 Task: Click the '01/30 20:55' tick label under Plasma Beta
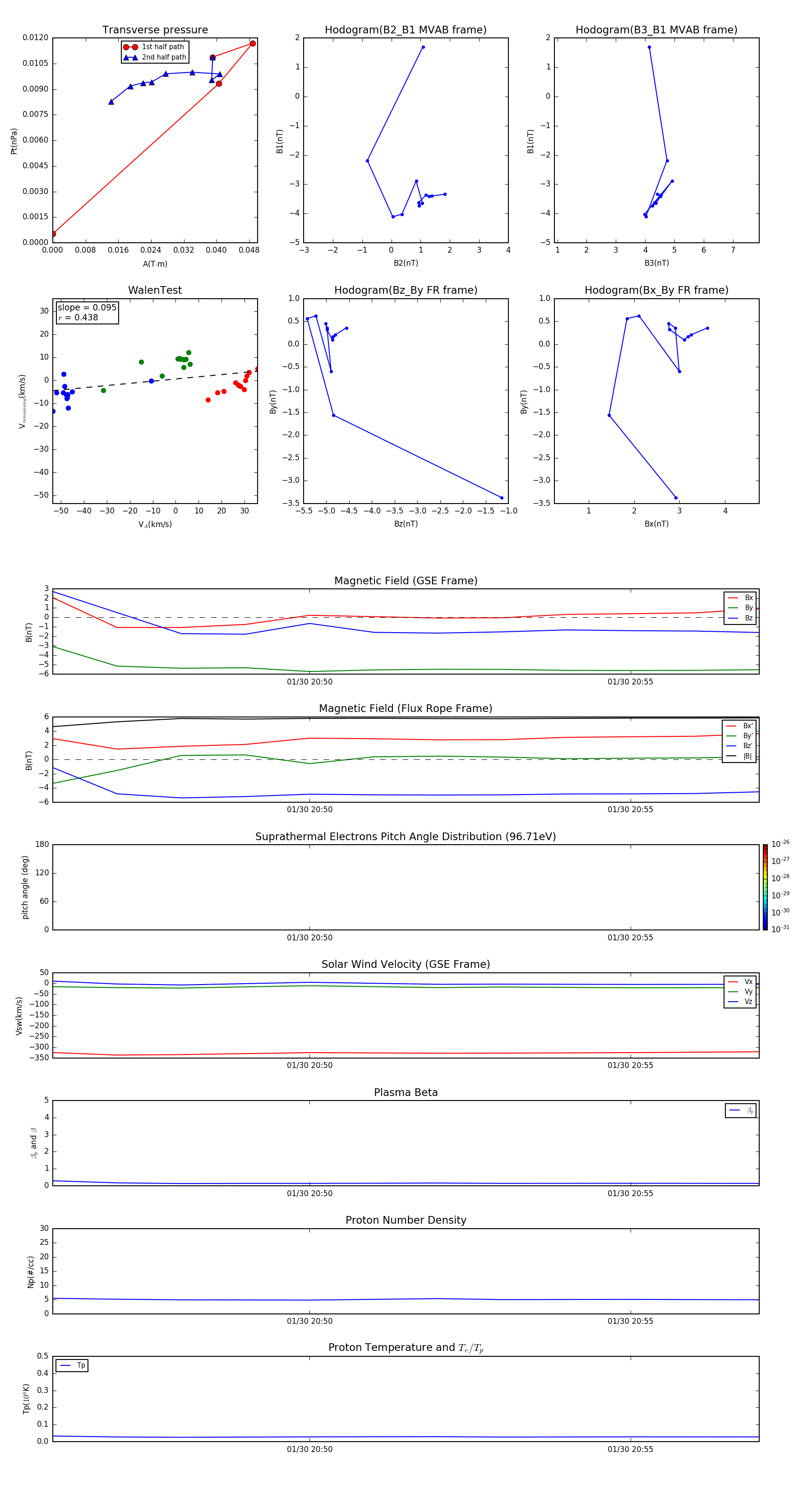[x=630, y=1193]
